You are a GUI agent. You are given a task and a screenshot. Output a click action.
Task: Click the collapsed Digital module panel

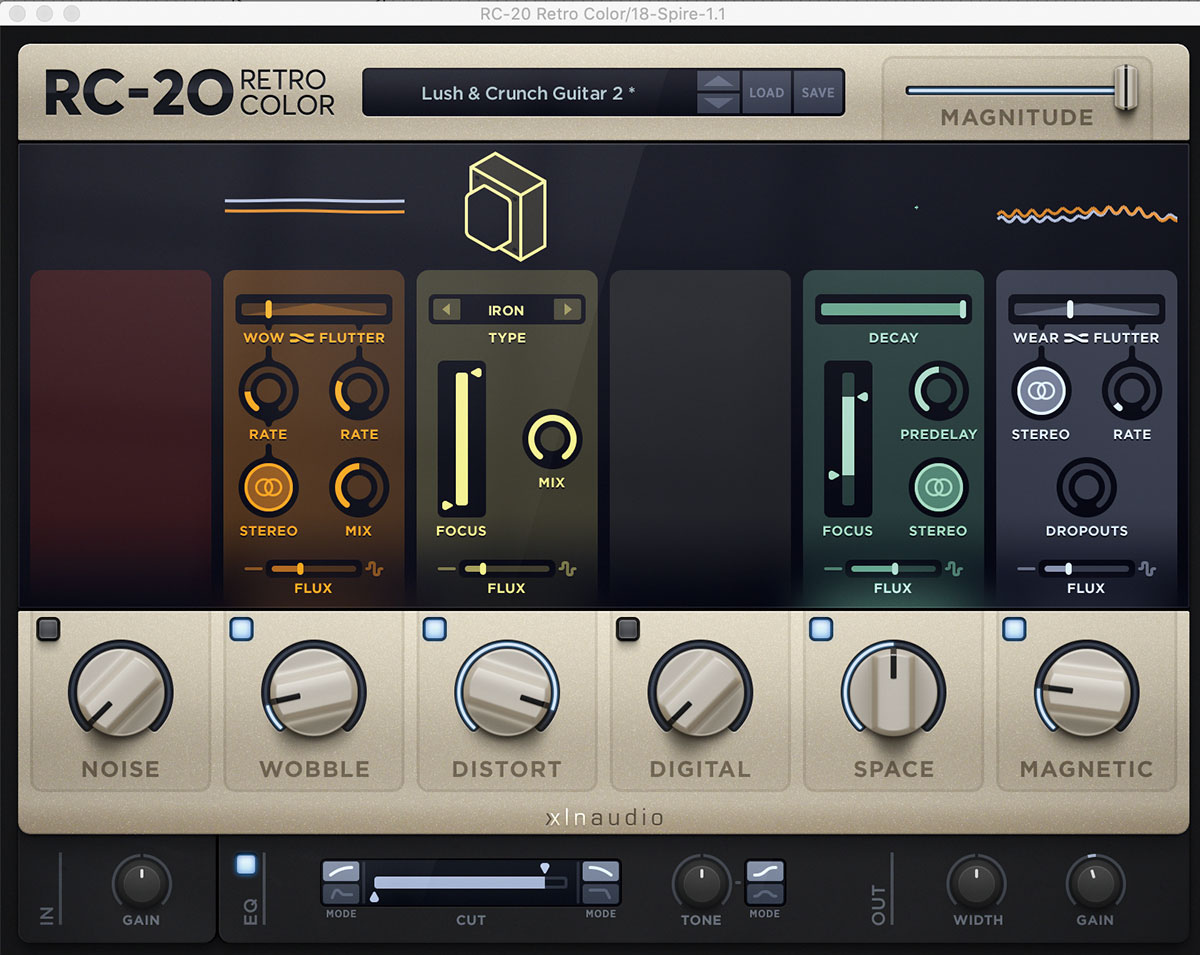pos(700,436)
